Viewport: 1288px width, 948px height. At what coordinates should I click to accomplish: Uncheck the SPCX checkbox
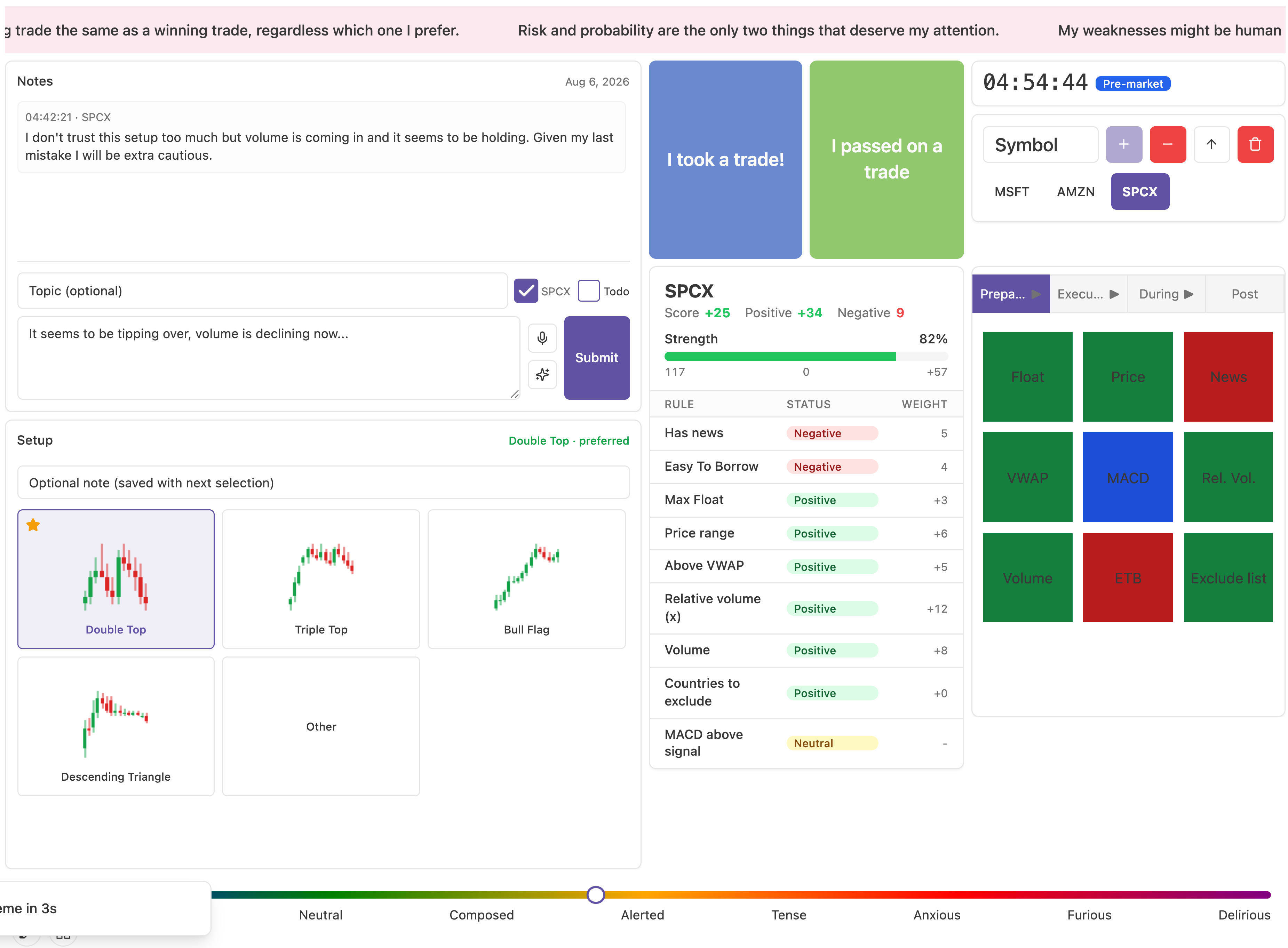(x=525, y=291)
